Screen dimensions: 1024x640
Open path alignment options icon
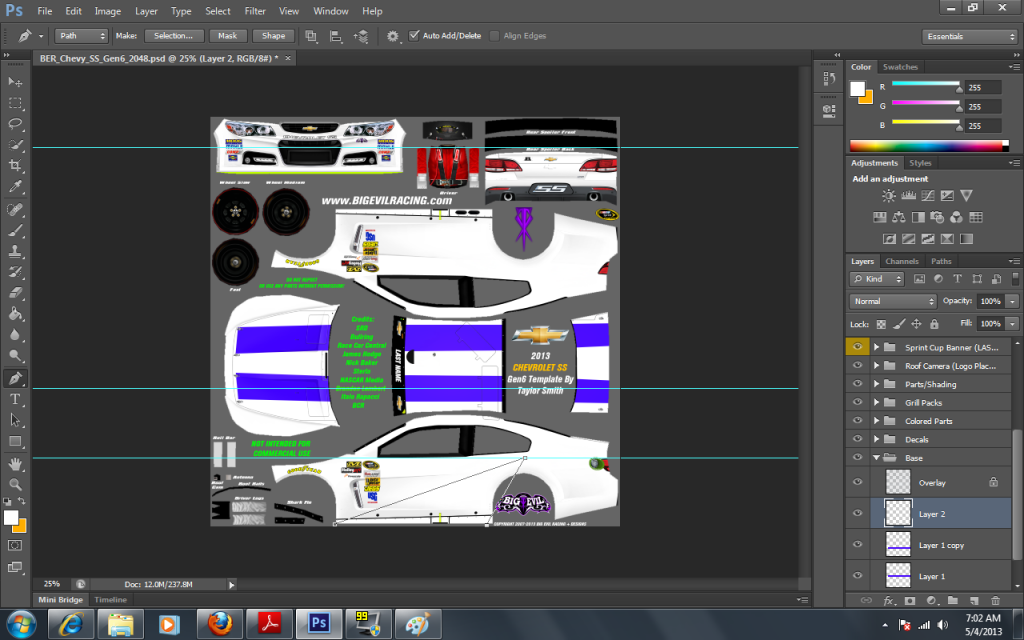pyautogui.click(x=336, y=37)
